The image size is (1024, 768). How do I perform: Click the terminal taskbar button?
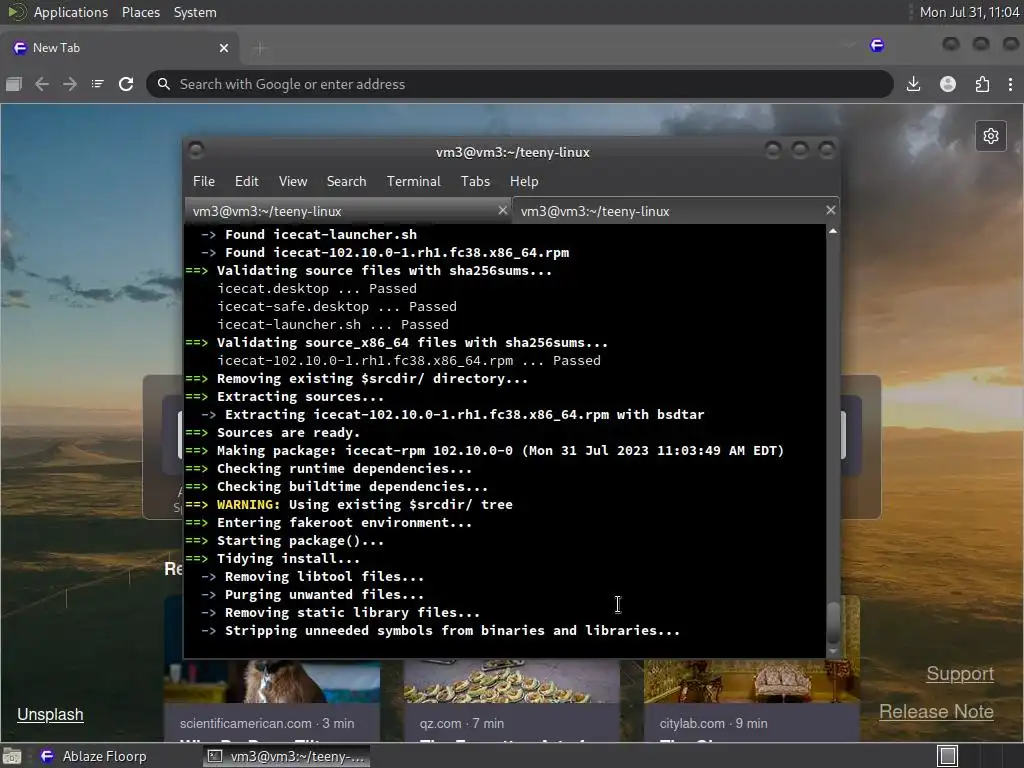click(x=287, y=756)
